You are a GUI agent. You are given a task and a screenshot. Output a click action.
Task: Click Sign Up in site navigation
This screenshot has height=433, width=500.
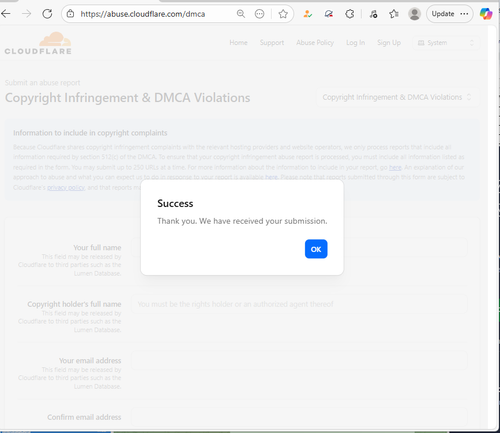(389, 43)
